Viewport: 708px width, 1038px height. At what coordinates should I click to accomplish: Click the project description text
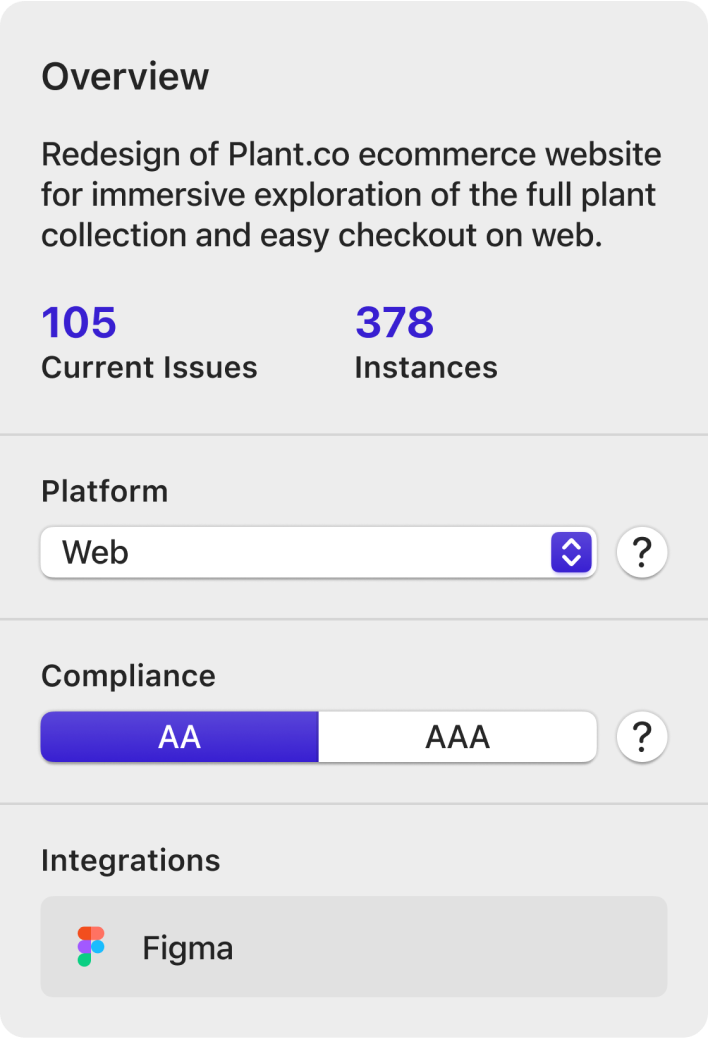click(x=351, y=195)
